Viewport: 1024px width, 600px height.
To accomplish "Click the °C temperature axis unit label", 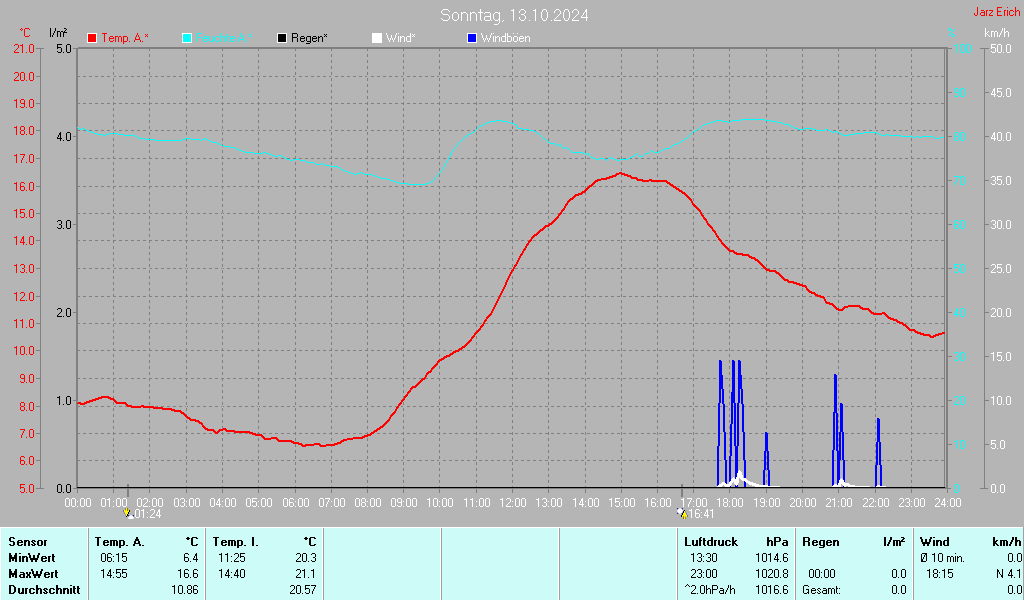I will pyautogui.click(x=25, y=33).
